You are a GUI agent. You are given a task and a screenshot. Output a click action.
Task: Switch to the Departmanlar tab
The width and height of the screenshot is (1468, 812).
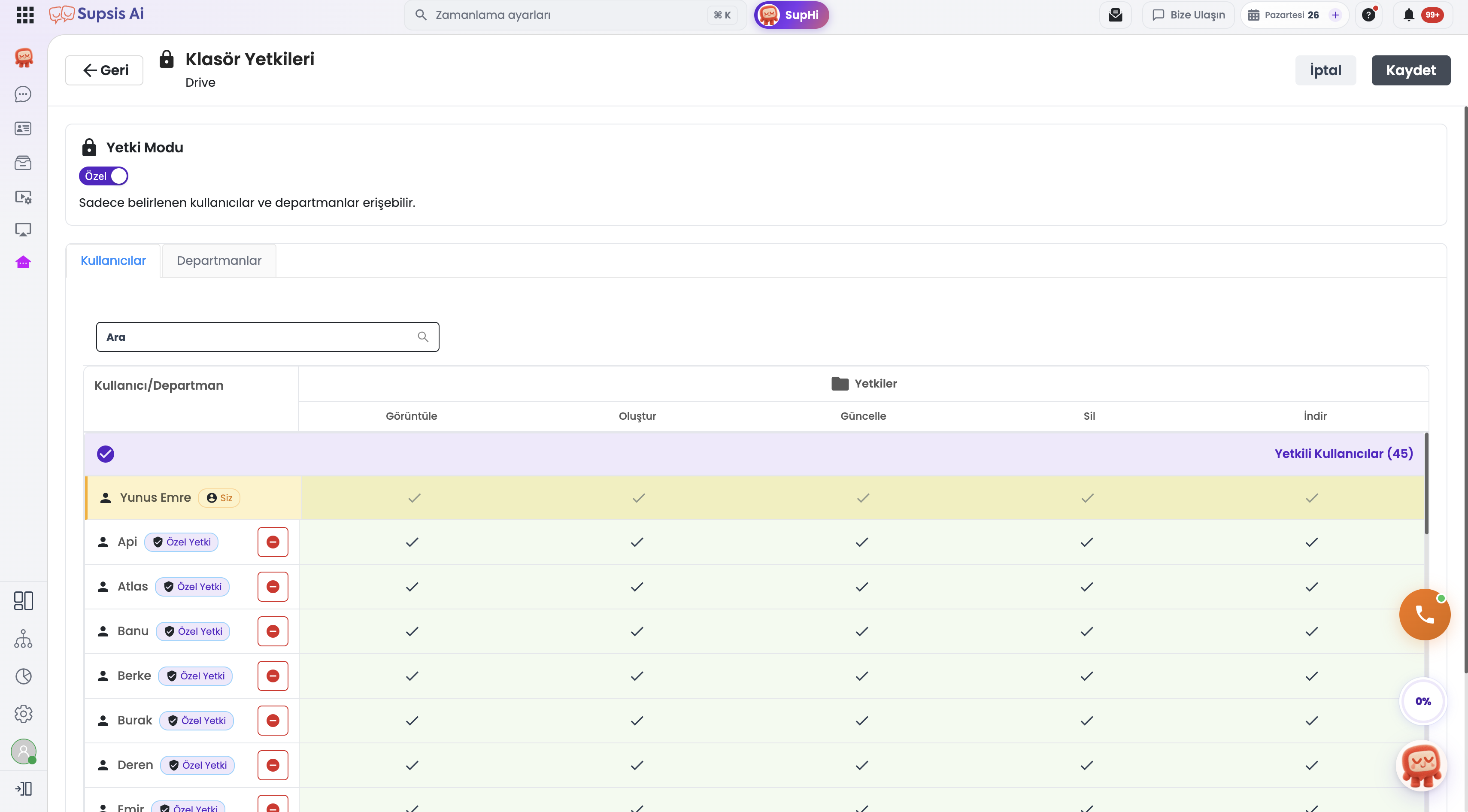[x=219, y=261]
